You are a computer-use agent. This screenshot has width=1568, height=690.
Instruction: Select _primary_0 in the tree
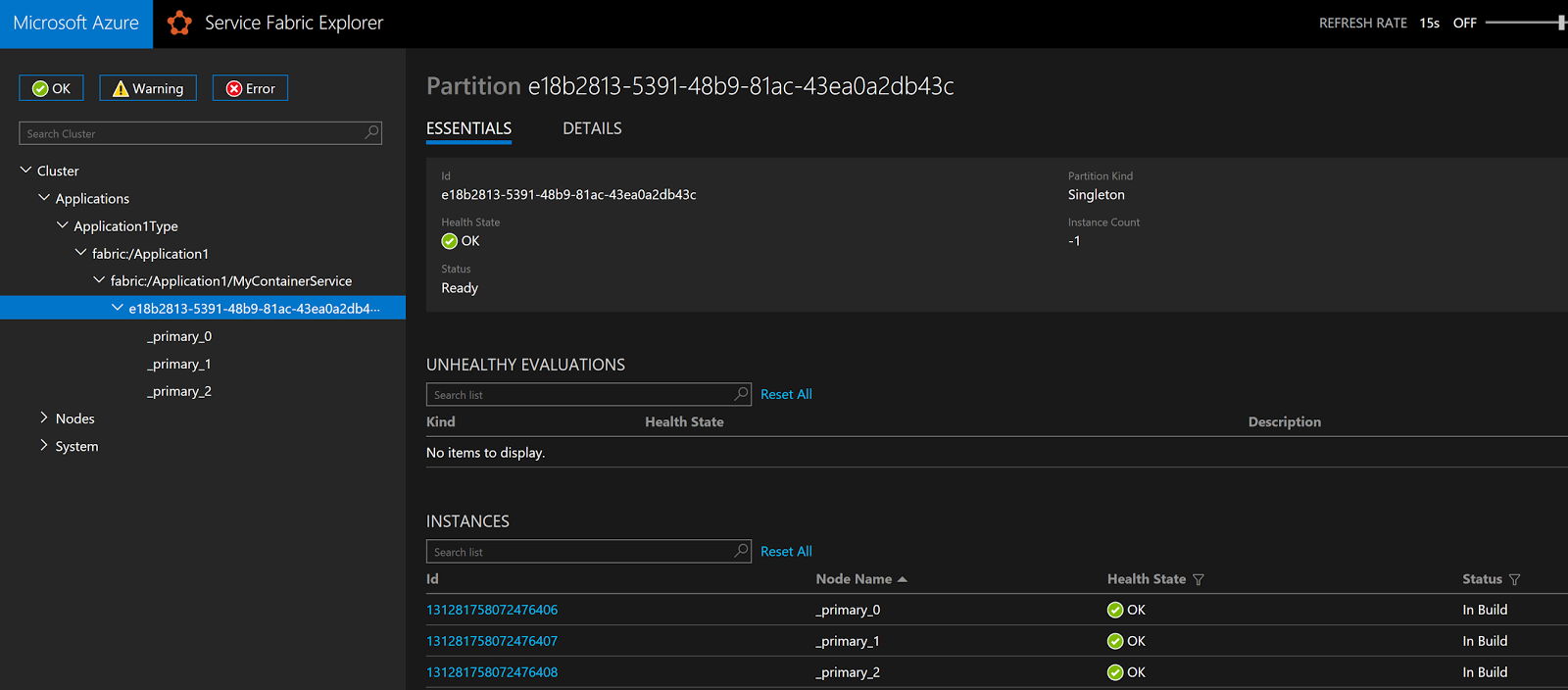point(179,336)
